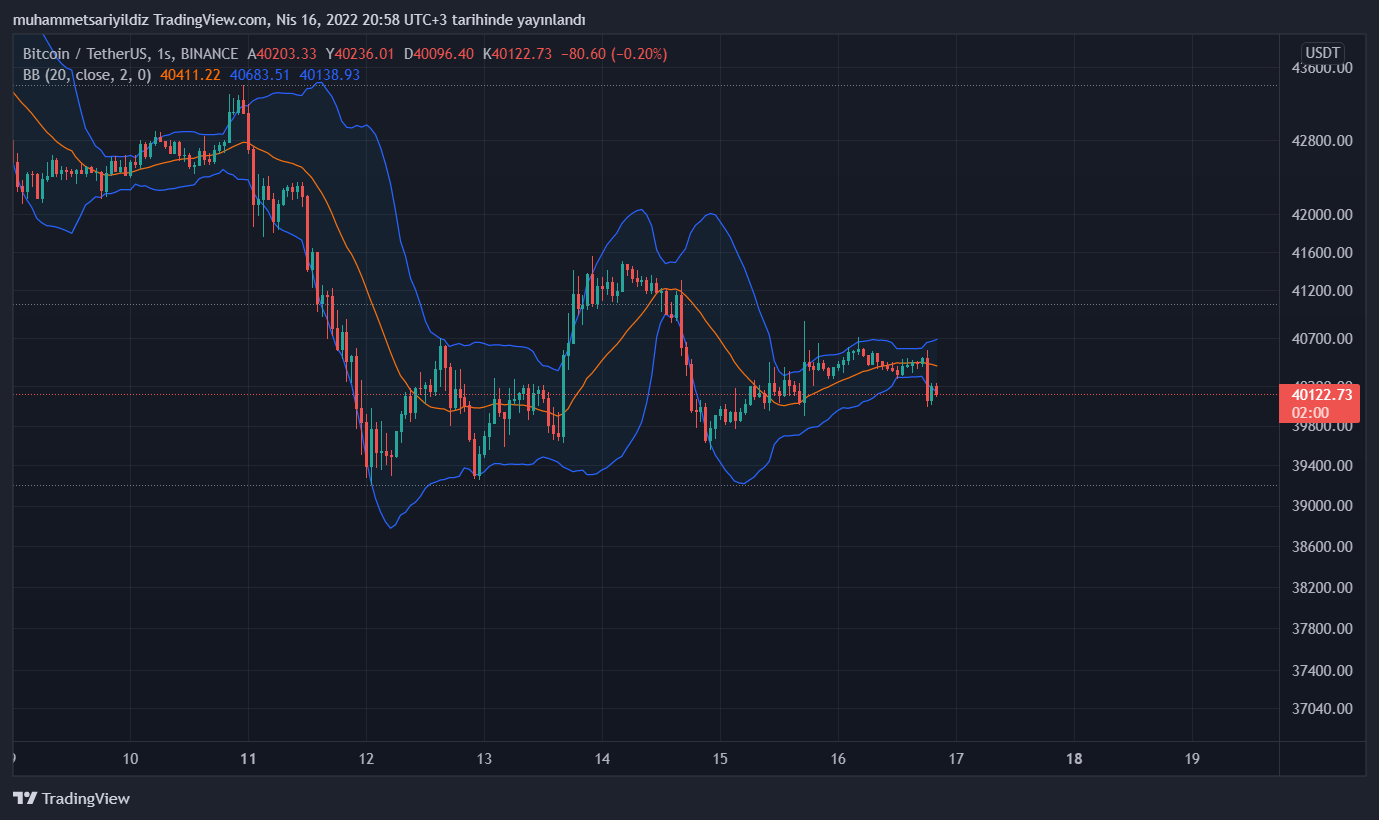The width and height of the screenshot is (1379, 820).
Task: Click the BB upper band value 40683.51
Action: 260,74
